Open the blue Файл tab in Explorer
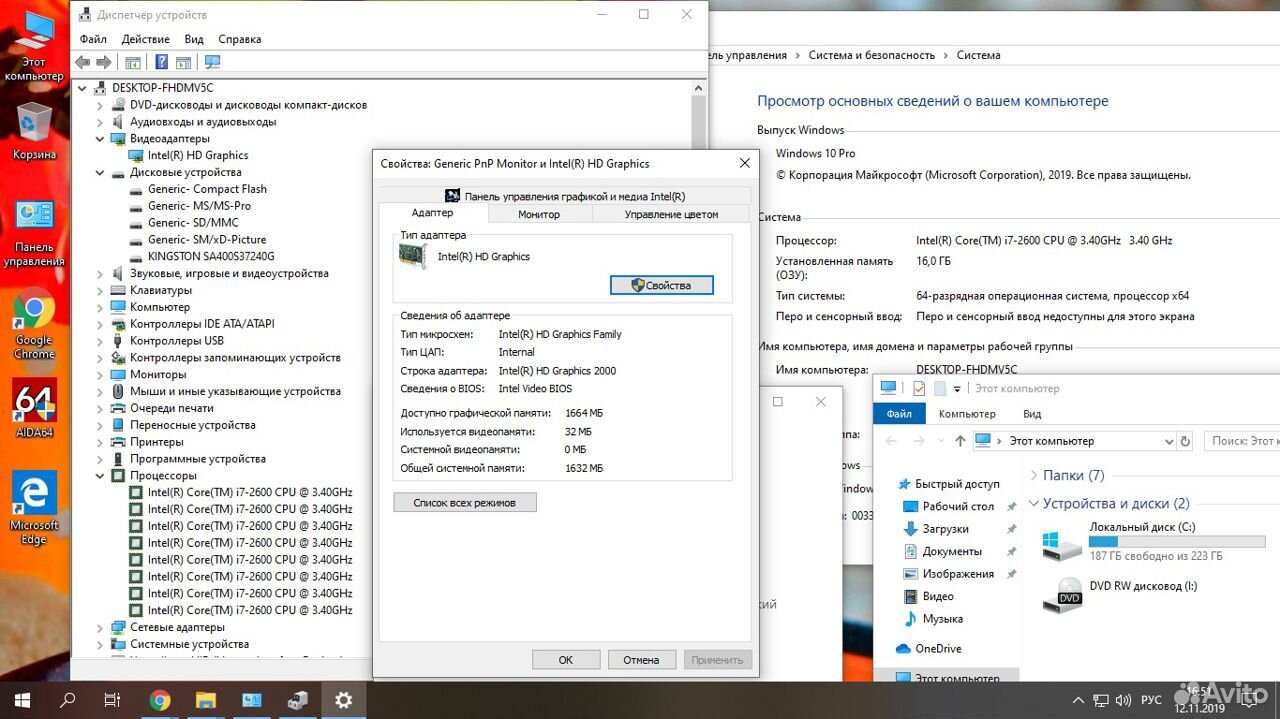 (x=898, y=414)
